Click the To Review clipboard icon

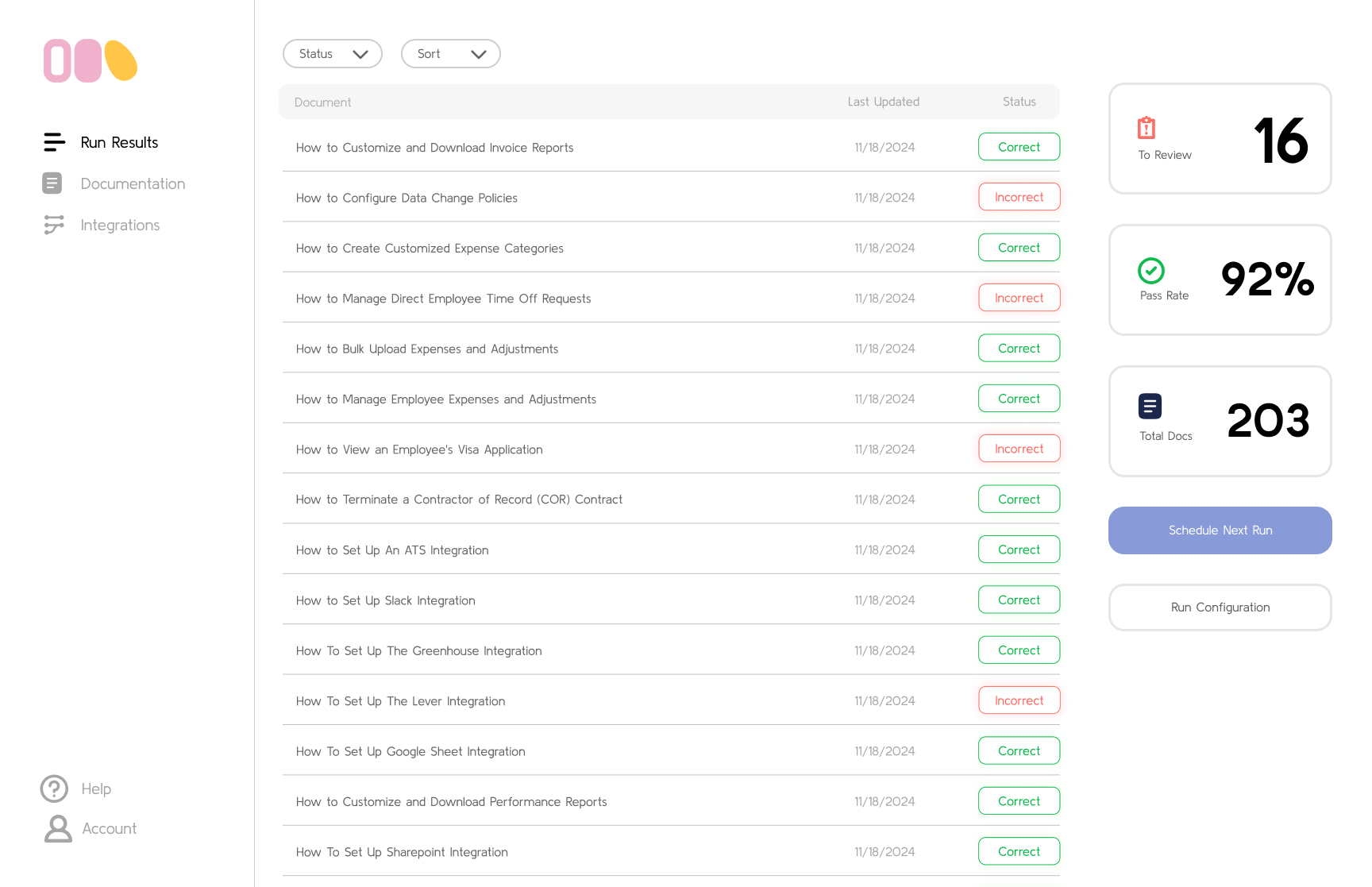[1147, 128]
